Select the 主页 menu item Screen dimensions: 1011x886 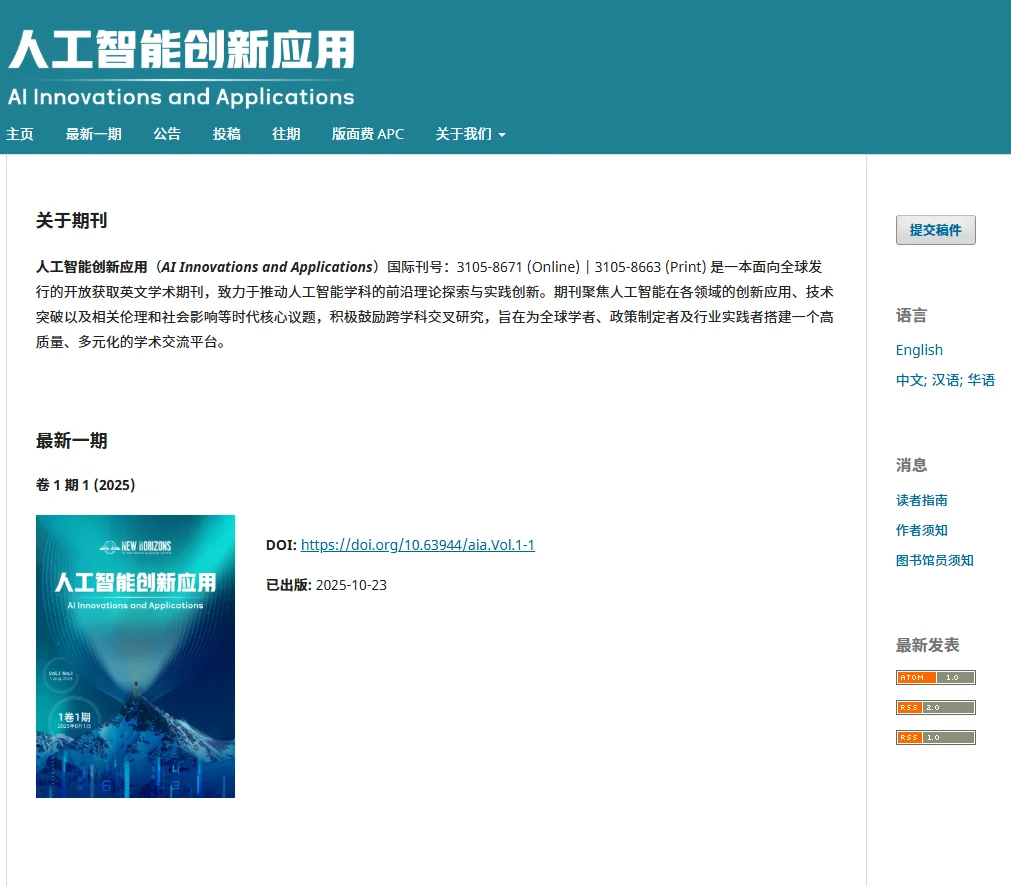(x=20, y=134)
